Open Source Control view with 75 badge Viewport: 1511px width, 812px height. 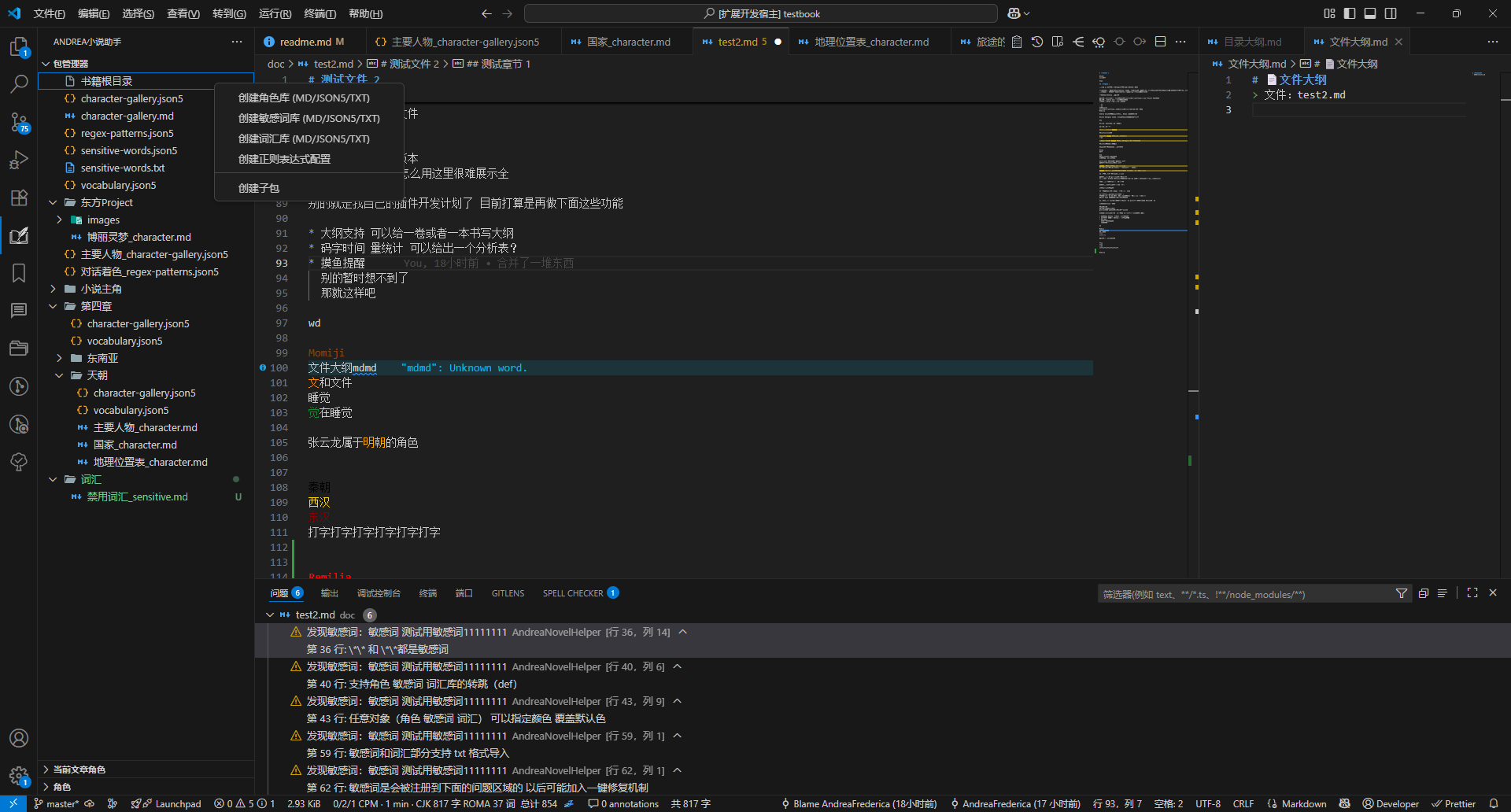(x=19, y=122)
